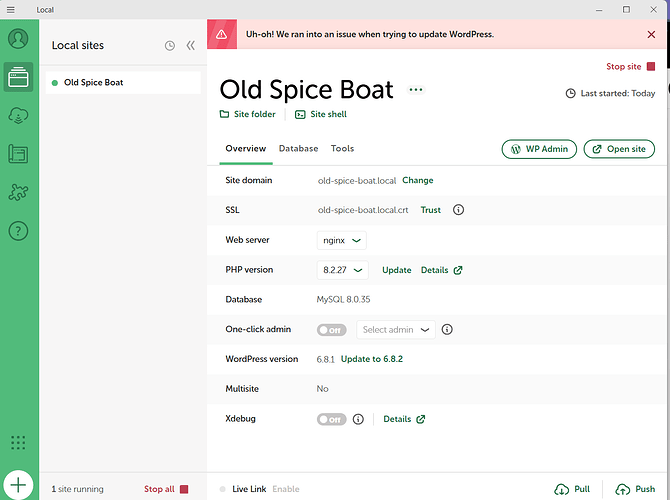The height and width of the screenshot is (500, 670).
Task: Add a new site with plus button
Action: [18, 485]
